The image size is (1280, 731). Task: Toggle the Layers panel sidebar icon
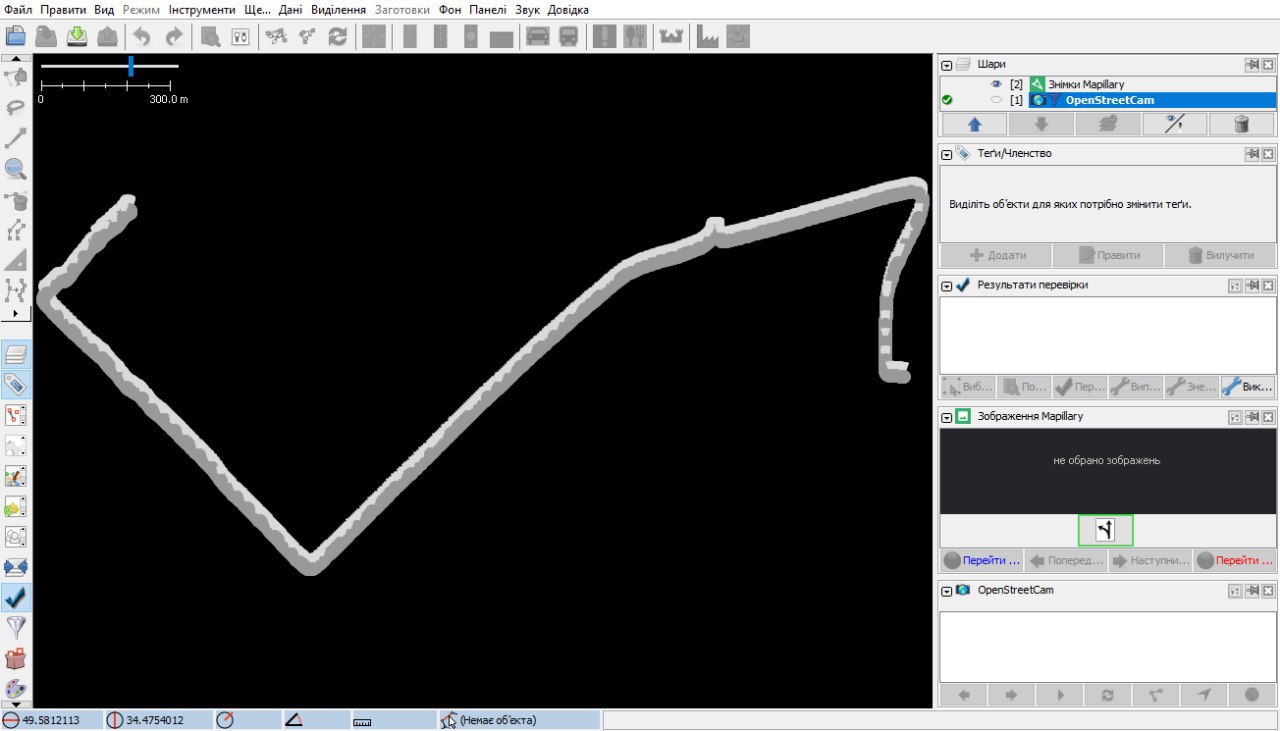[16, 355]
